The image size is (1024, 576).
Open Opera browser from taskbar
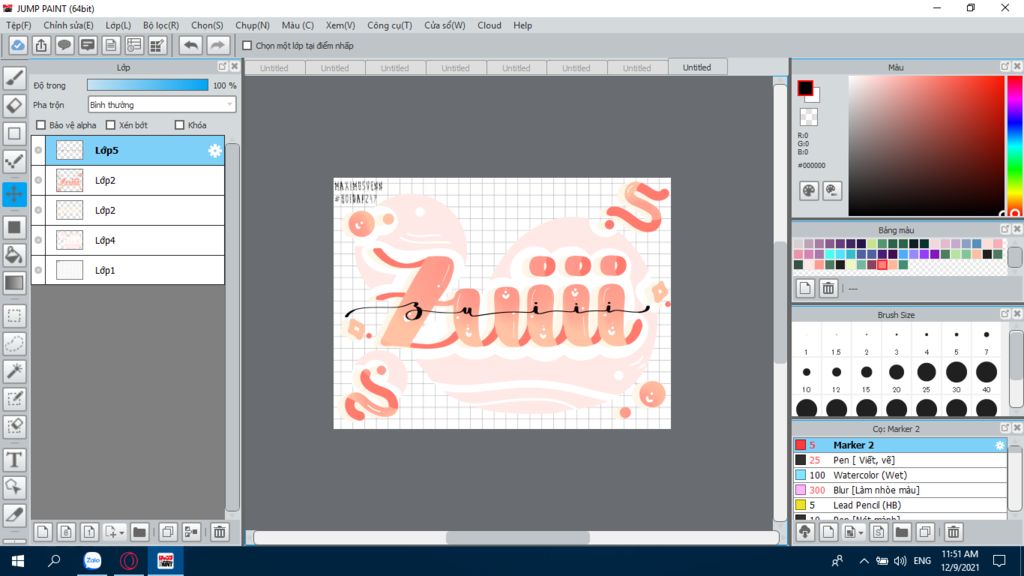pyautogui.click(x=129, y=561)
